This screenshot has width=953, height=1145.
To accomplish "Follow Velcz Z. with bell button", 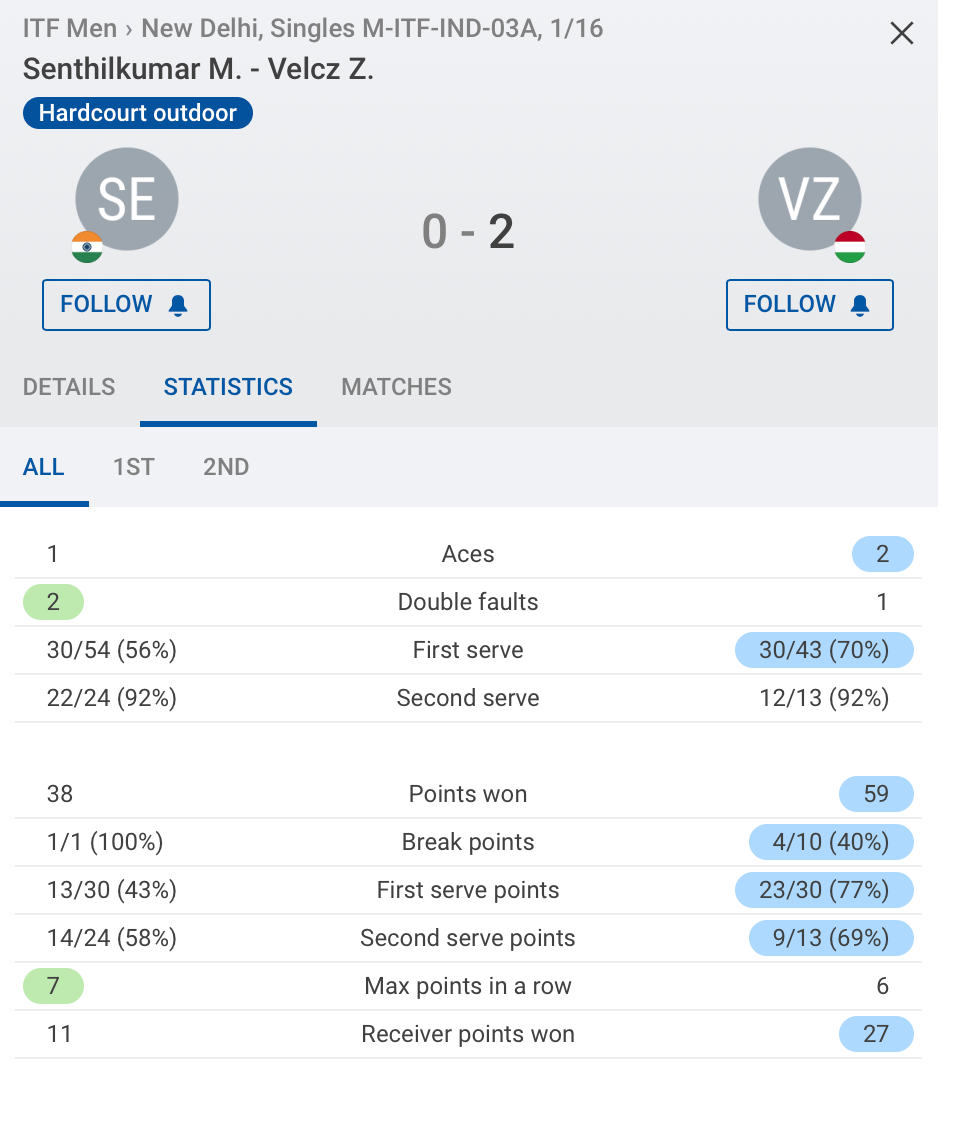I will tap(809, 305).
